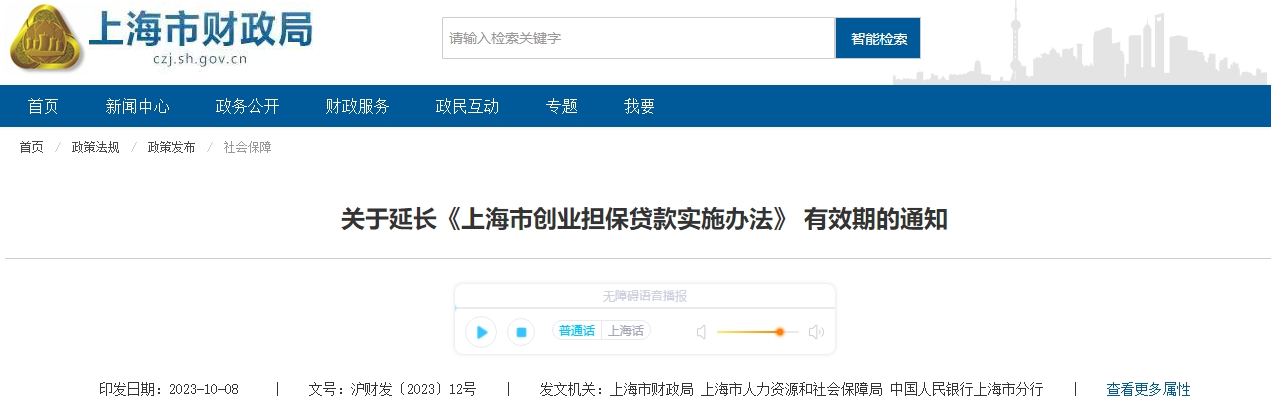Open the 财政服务 menu
Viewport: 1271px width, 403px height.
[358, 106]
